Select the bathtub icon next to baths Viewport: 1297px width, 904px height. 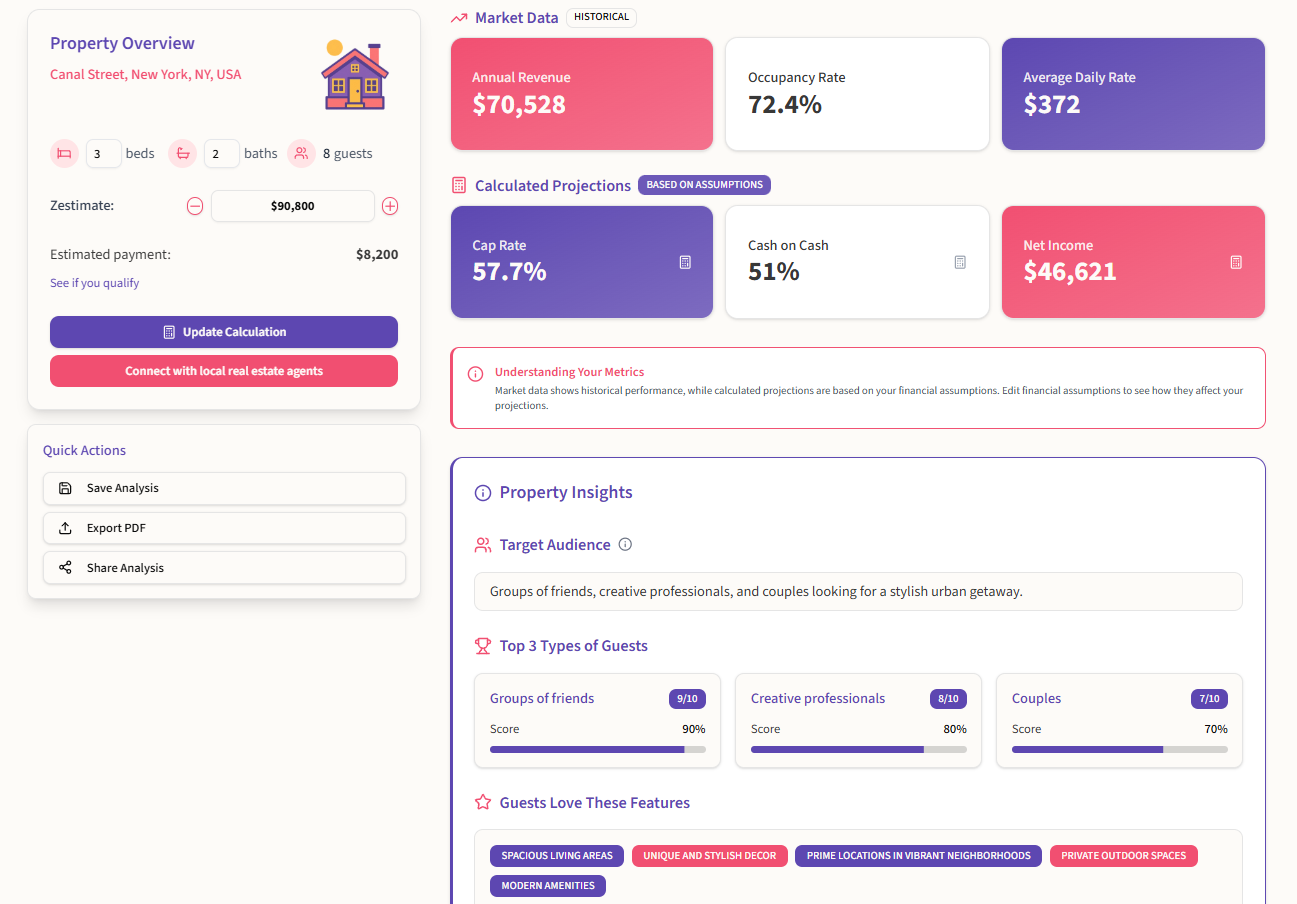[182, 153]
